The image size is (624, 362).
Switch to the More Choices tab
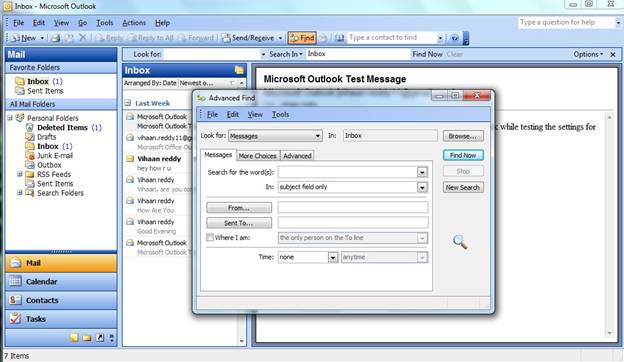point(257,156)
